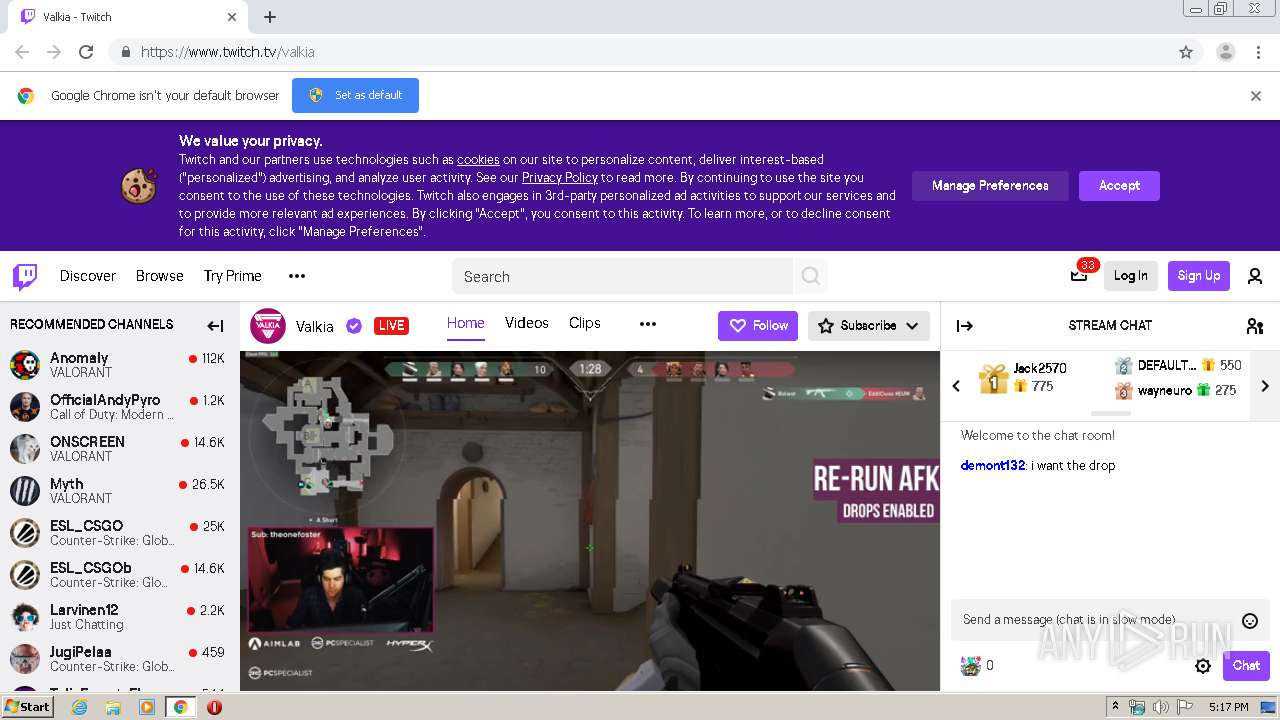The height and width of the screenshot is (720, 1280).
Task: Open a new browser tab
Action: pos(270,17)
